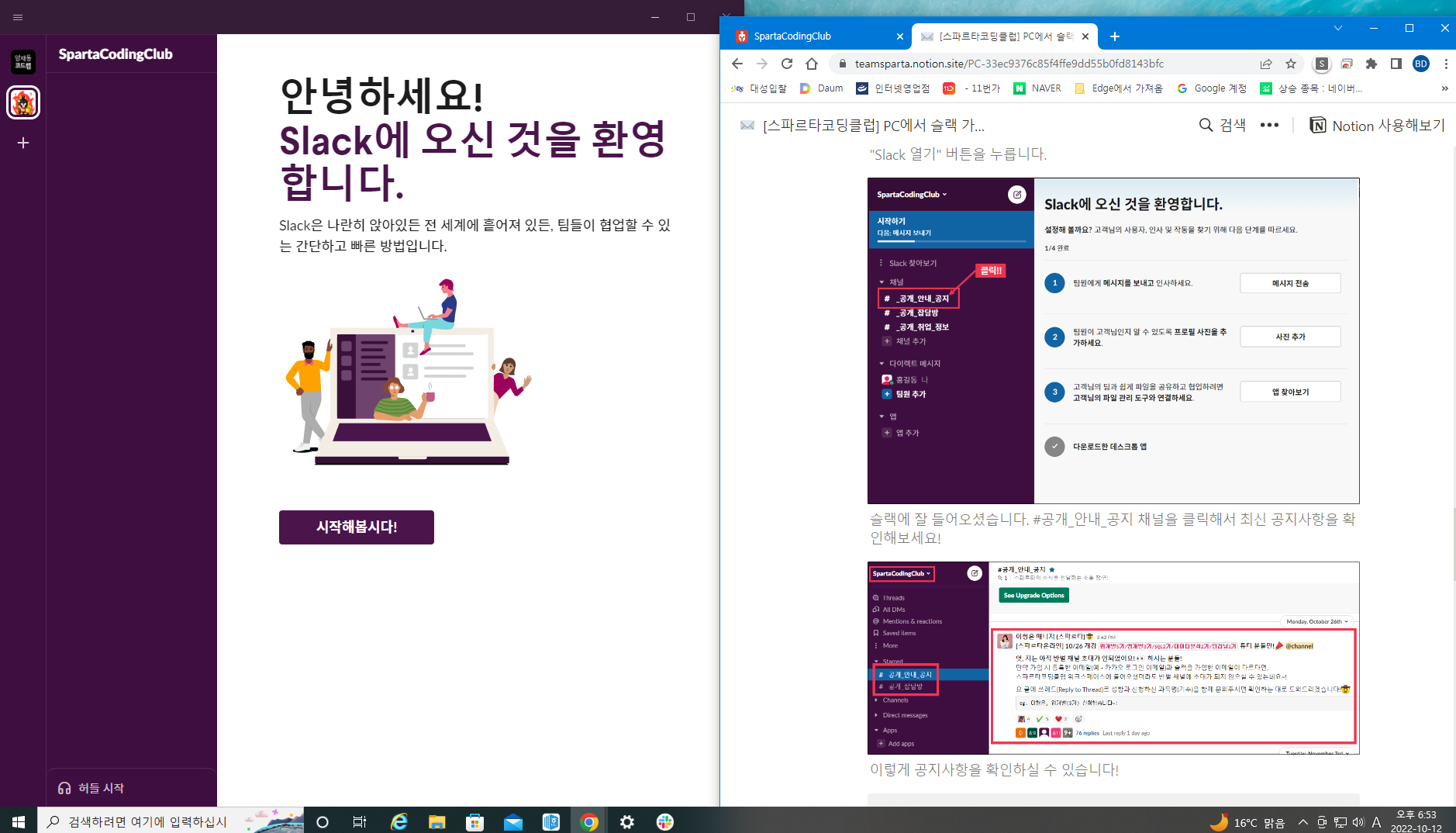The width and height of the screenshot is (1456, 833).
Task: Go forward in Chrome
Action: click(x=762, y=64)
